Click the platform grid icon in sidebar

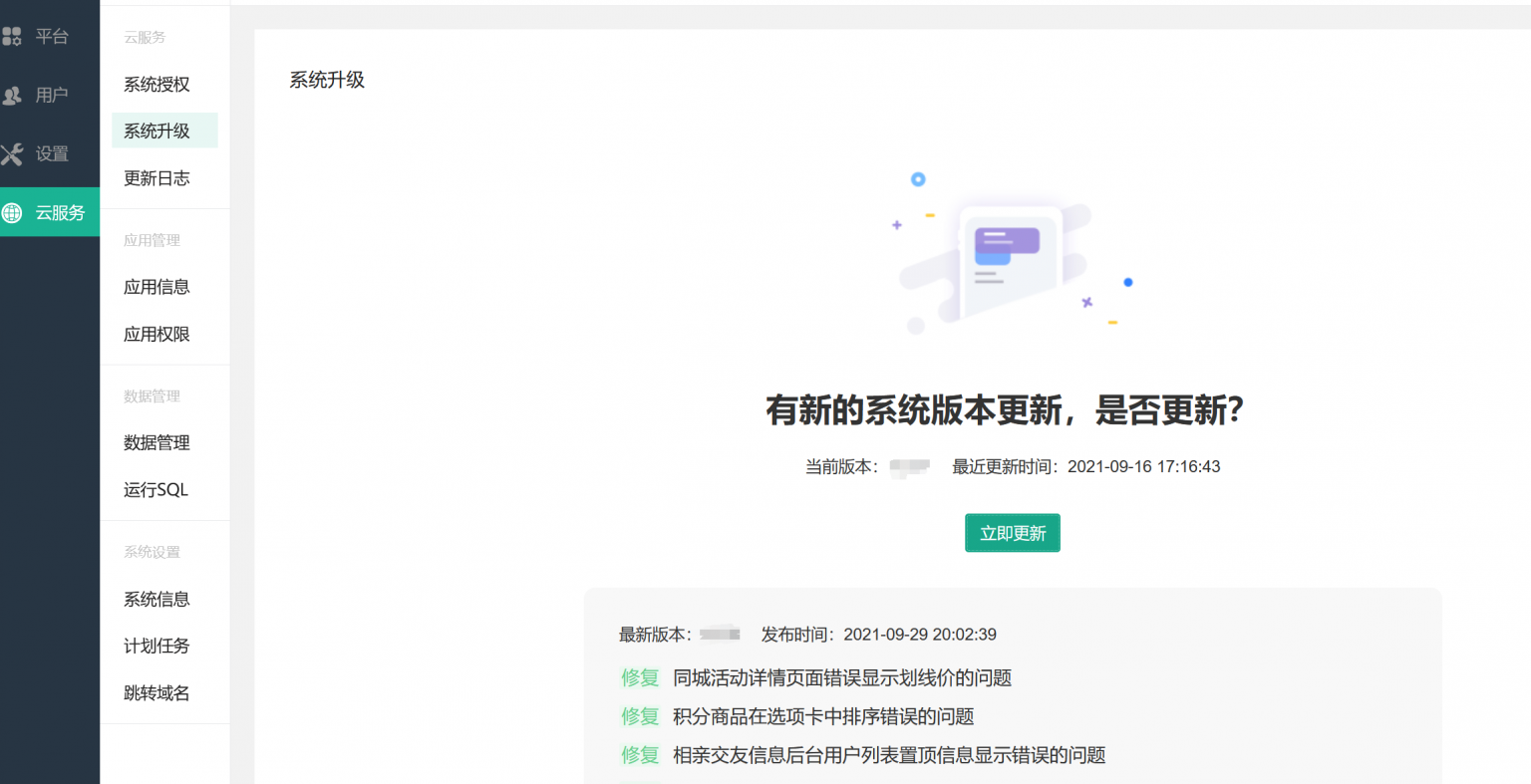(12, 37)
